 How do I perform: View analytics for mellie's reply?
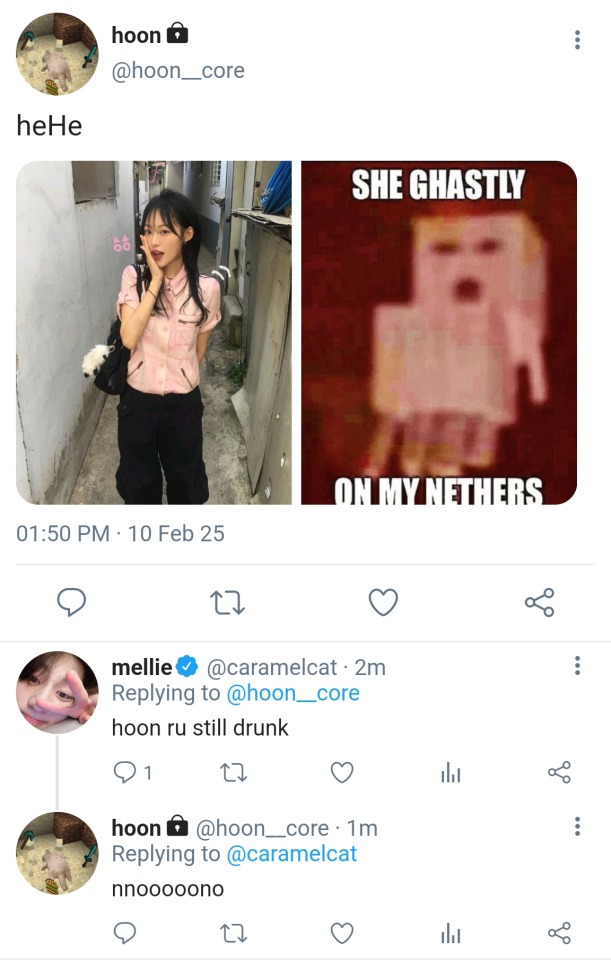(x=451, y=772)
